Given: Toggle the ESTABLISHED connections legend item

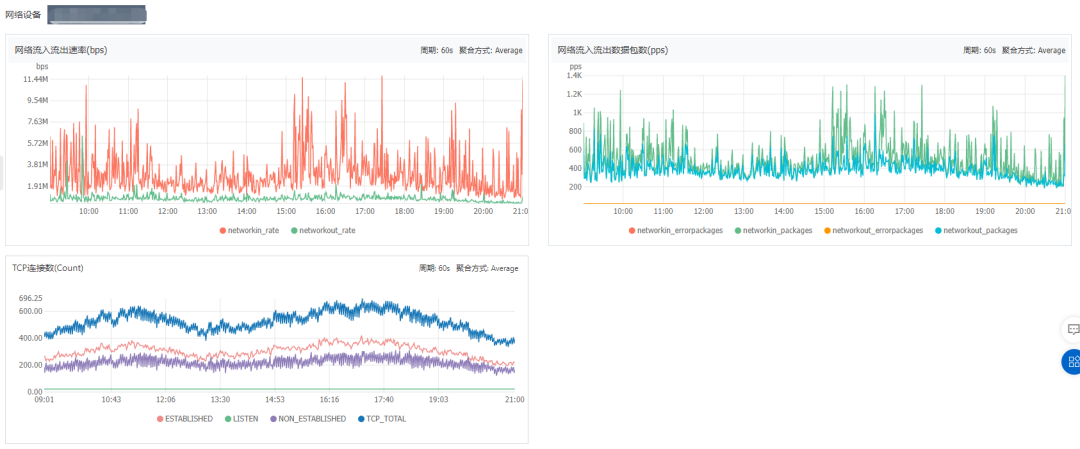Looking at the screenshot, I should 184,419.
